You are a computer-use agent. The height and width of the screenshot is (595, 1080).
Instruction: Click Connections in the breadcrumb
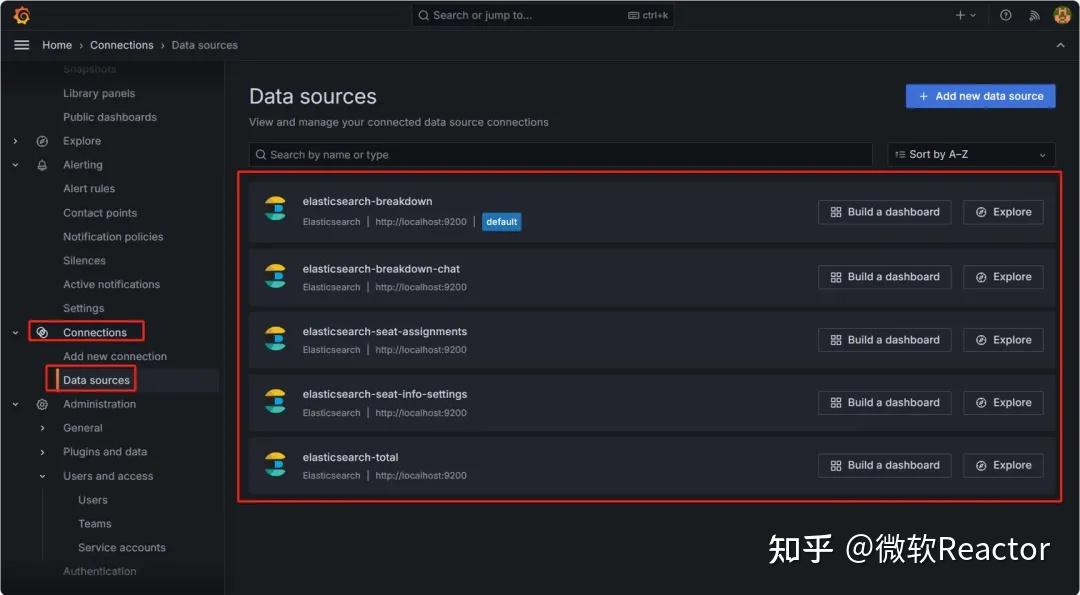coord(121,45)
